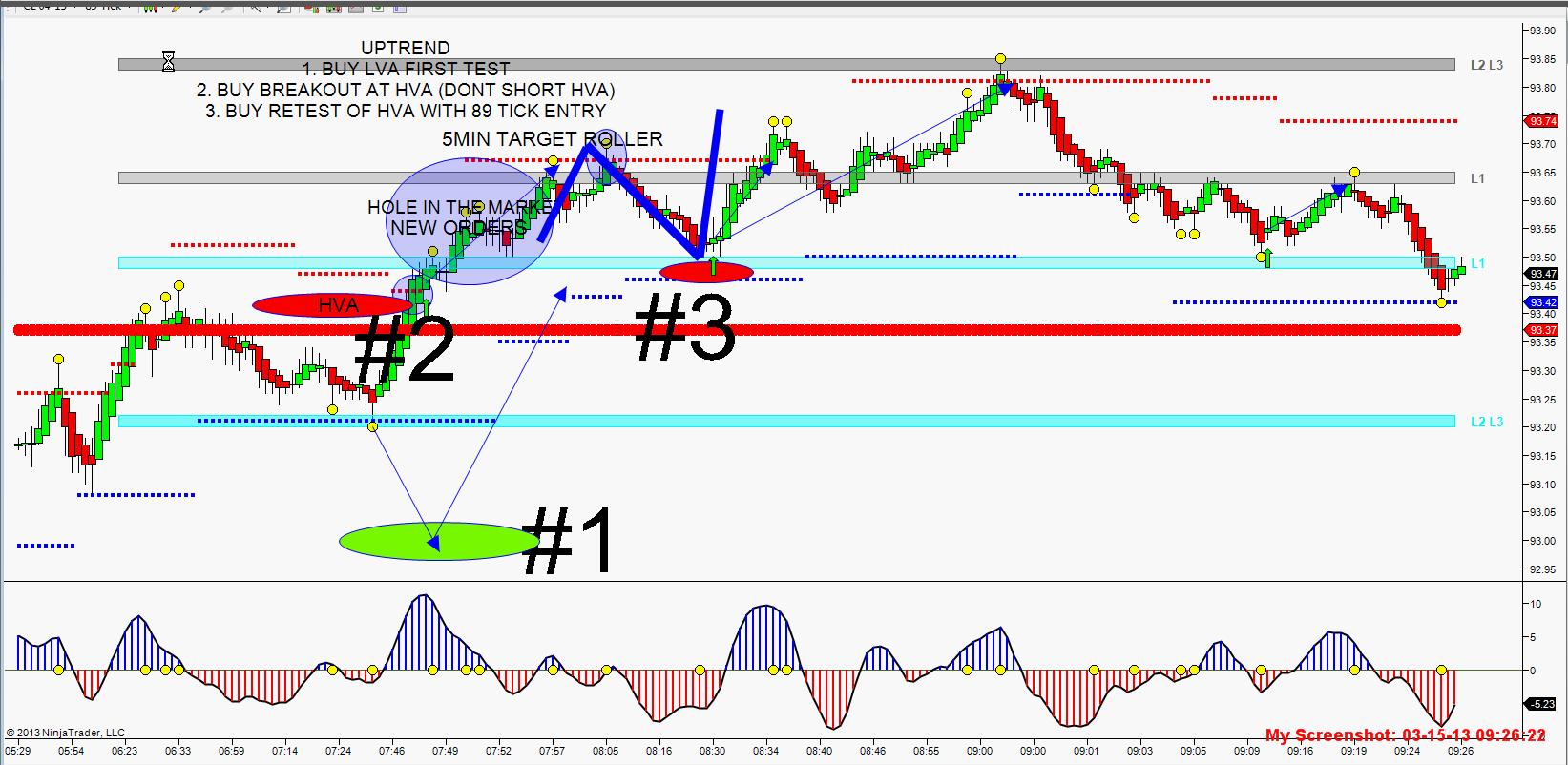The width and height of the screenshot is (1568, 765).
Task: Select the 5MIN TARGET ROLLER text label
Action: pos(552,139)
